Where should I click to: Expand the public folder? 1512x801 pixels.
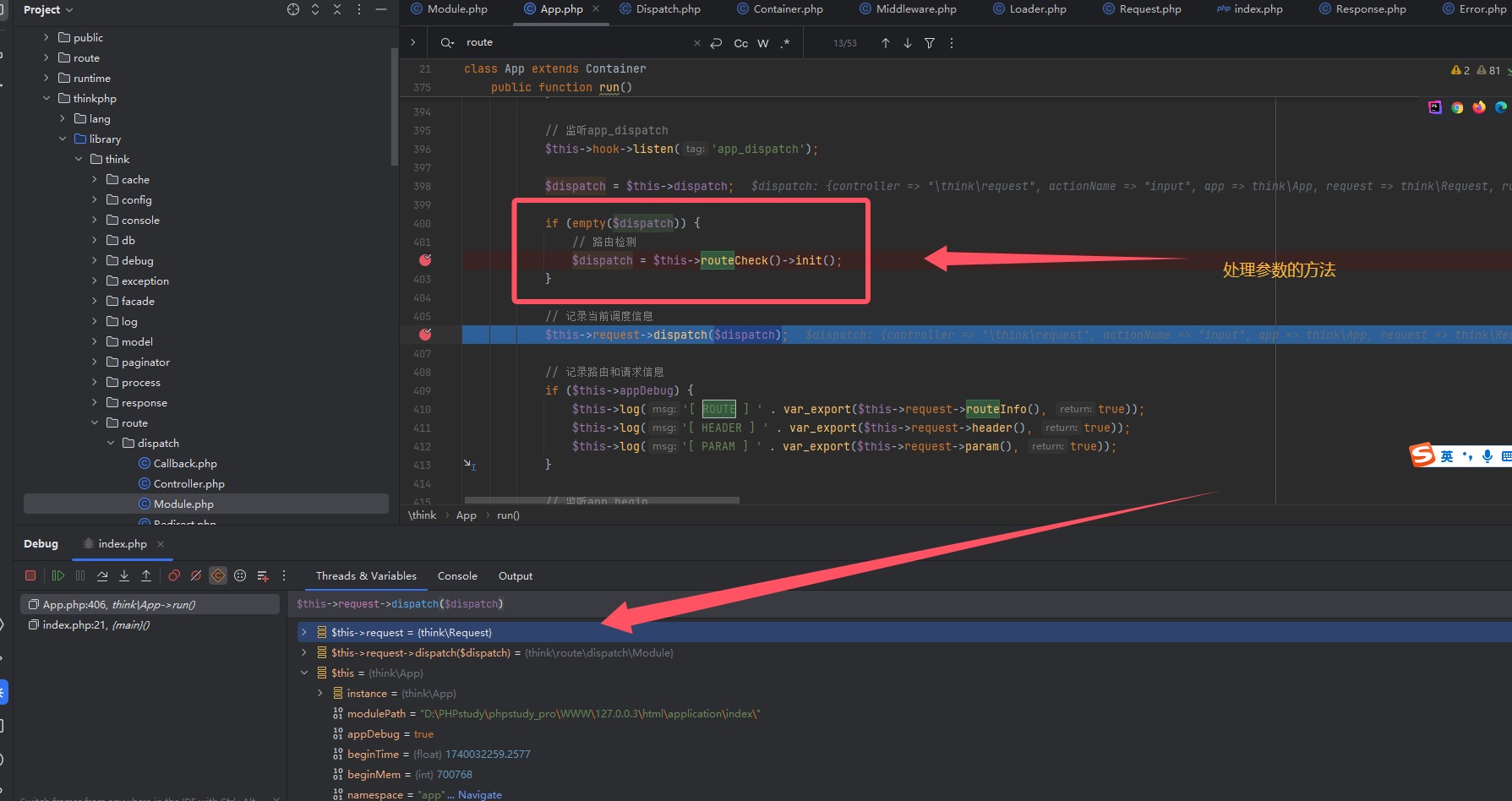(x=46, y=37)
